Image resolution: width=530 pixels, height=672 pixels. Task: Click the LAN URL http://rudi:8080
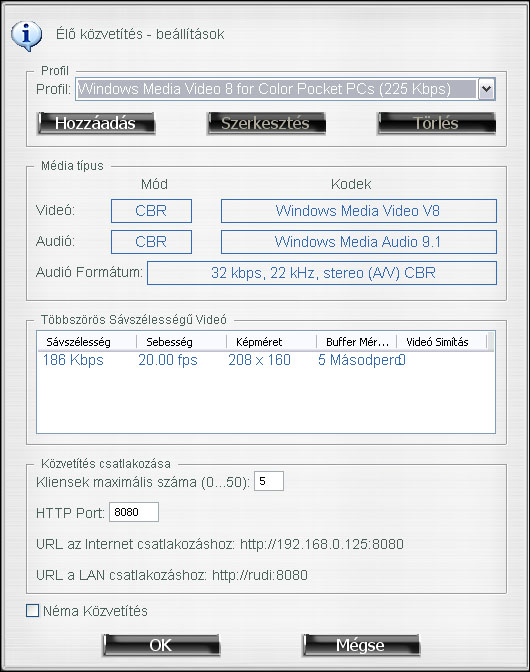point(260,575)
